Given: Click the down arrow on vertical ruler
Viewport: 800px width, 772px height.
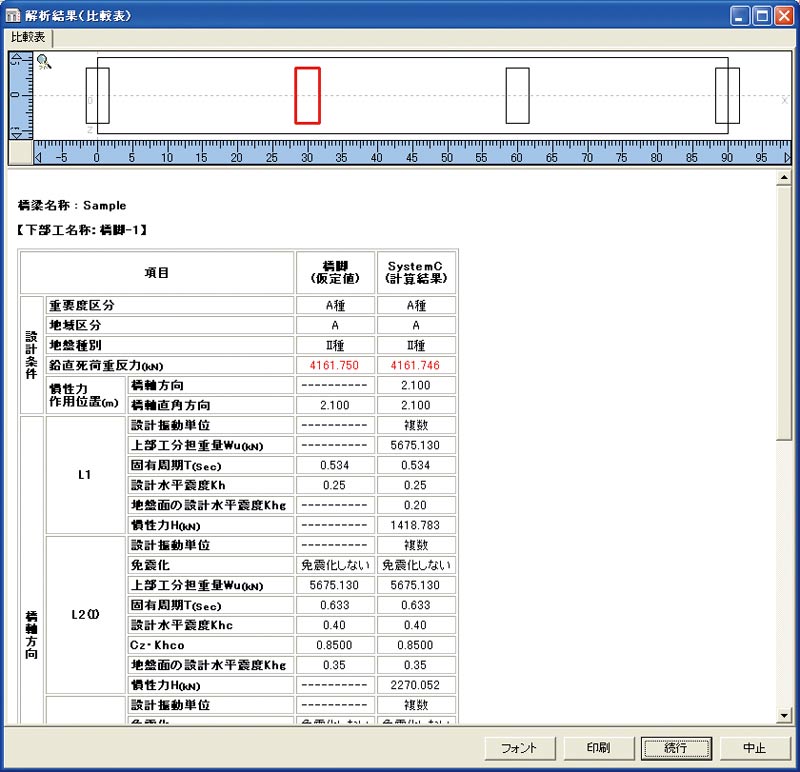Looking at the screenshot, I should [16, 134].
